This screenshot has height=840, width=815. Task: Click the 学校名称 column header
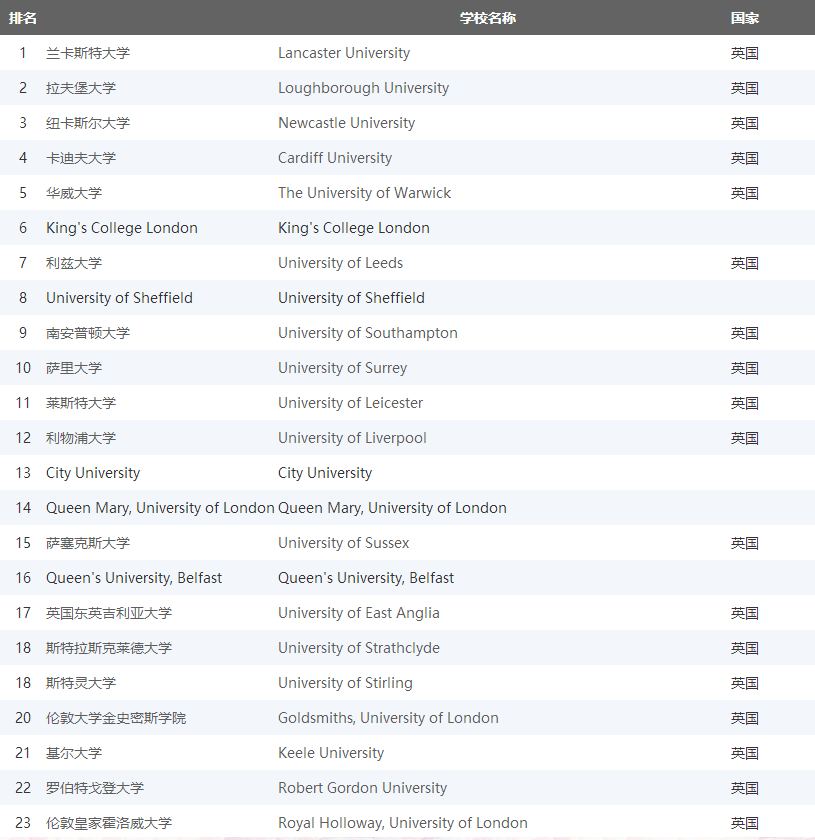point(488,18)
